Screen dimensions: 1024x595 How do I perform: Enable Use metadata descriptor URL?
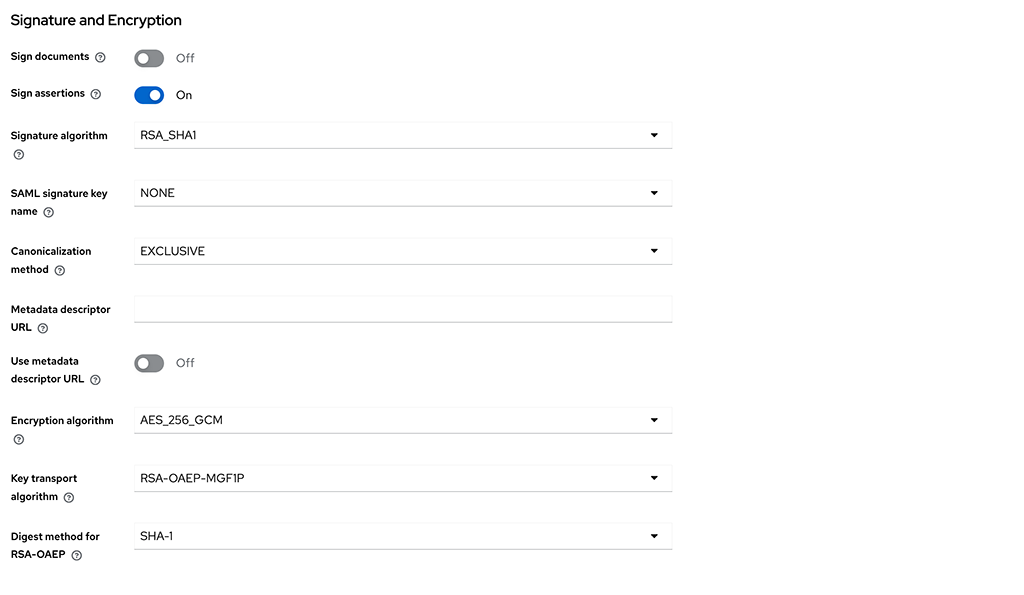point(148,362)
